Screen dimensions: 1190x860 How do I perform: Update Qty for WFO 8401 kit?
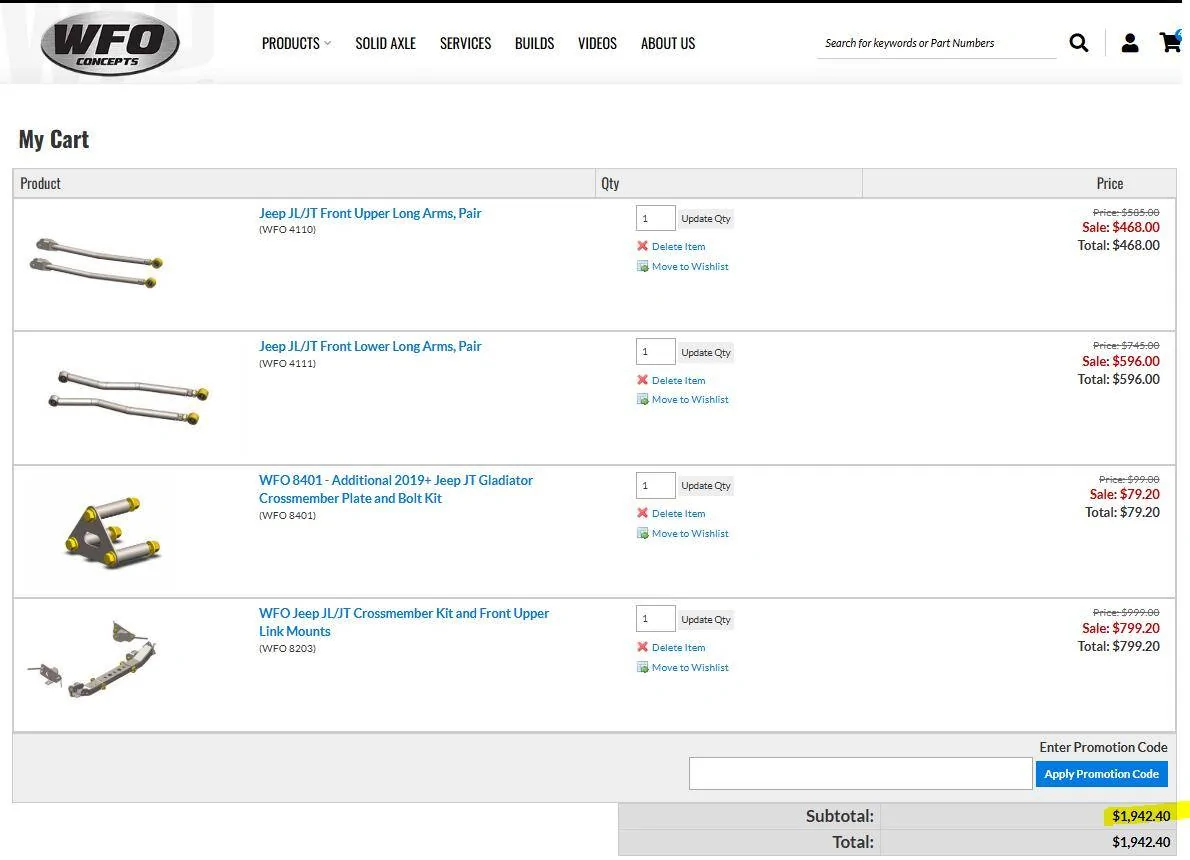tap(706, 486)
